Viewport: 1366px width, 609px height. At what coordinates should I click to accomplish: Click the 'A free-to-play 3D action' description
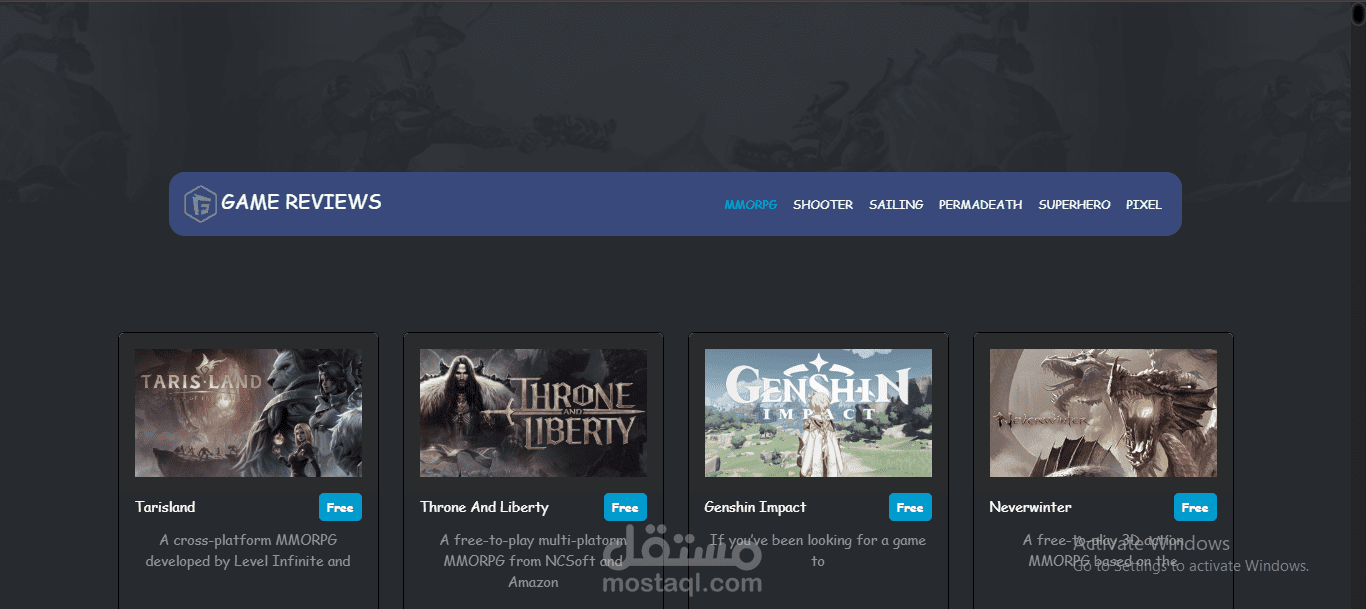coord(1103,551)
